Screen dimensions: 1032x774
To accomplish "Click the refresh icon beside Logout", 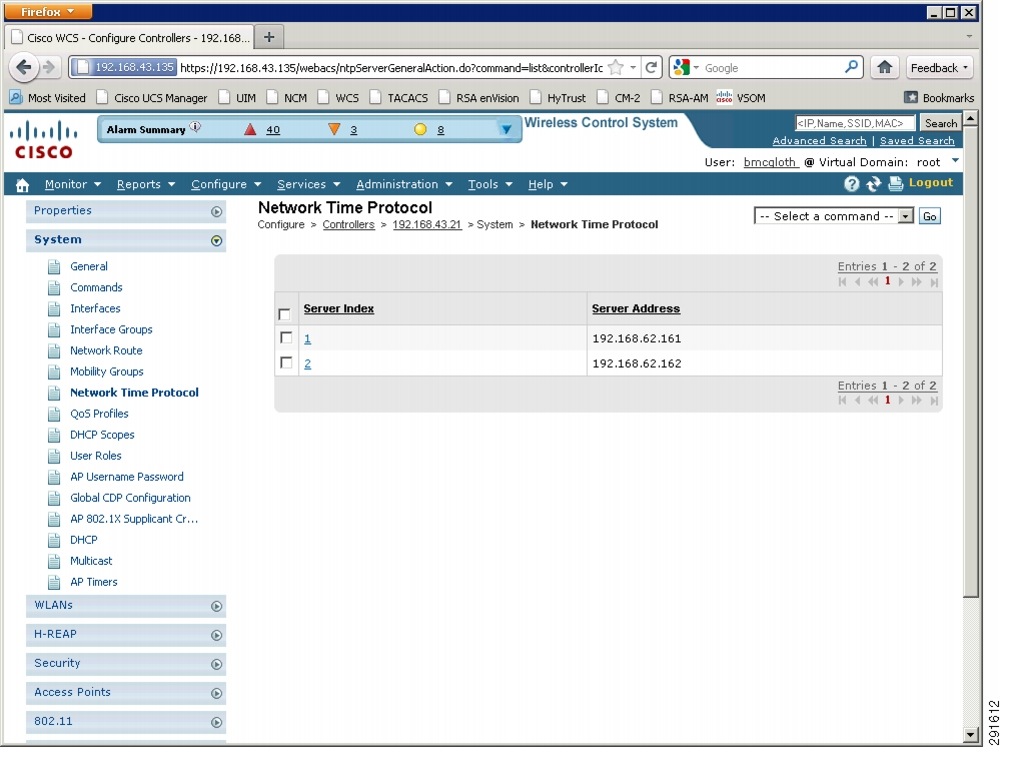I will (x=873, y=184).
